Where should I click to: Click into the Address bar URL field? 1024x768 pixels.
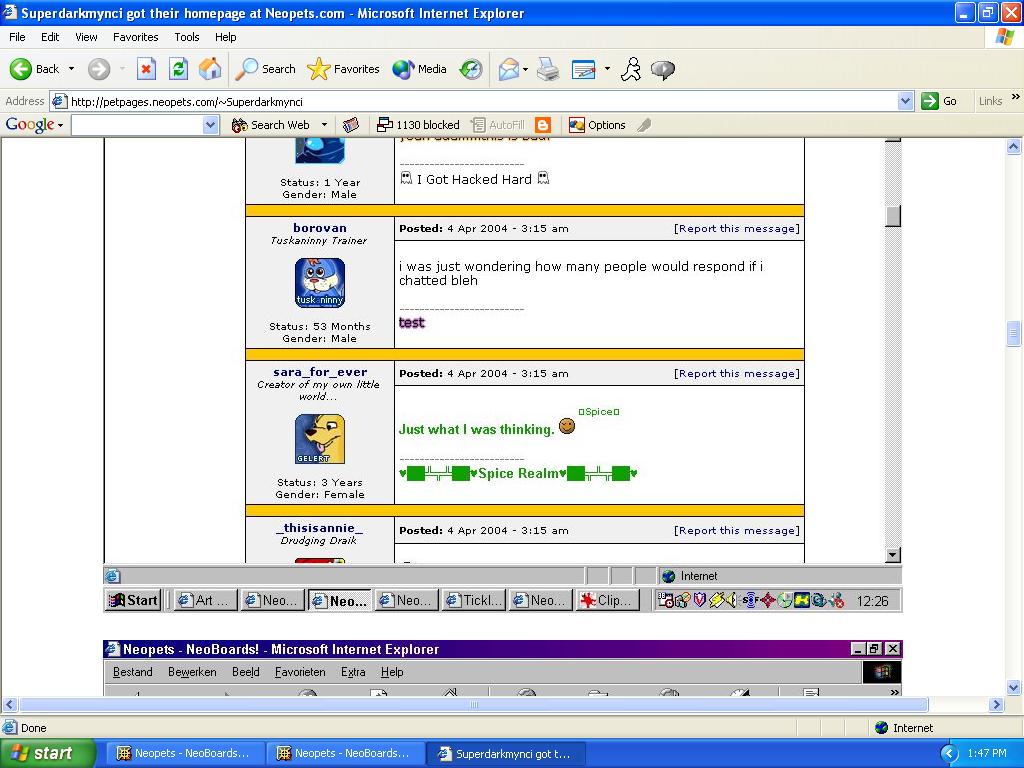[x=482, y=101]
